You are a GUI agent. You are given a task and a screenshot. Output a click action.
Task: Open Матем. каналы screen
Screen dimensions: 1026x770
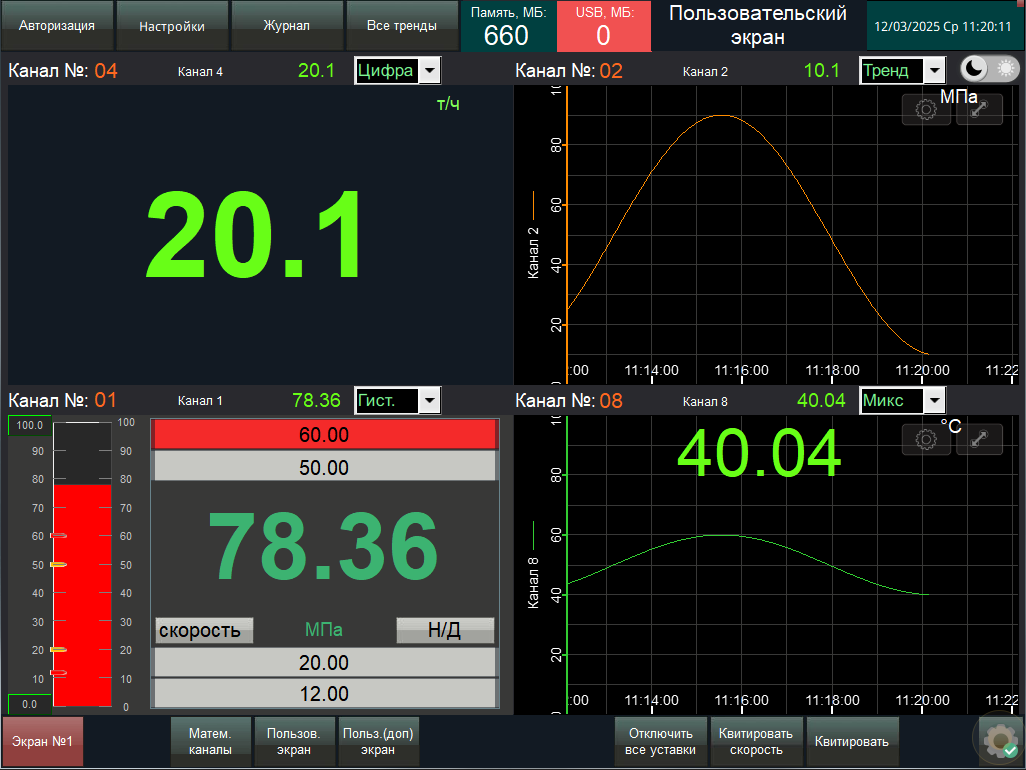[210, 741]
